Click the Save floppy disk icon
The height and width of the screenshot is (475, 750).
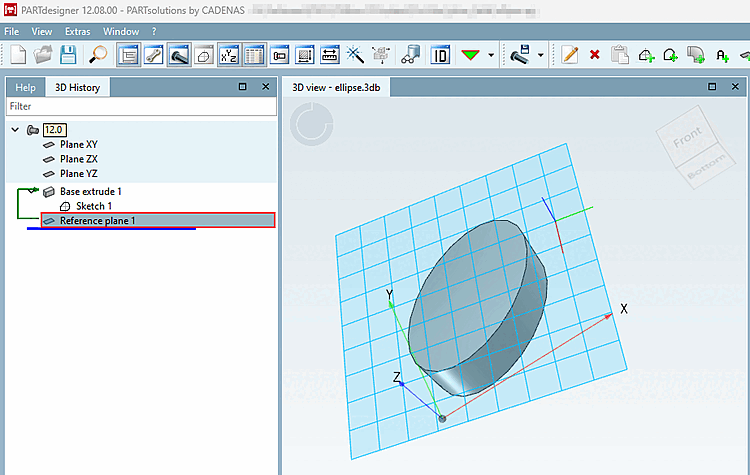pyautogui.click(x=70, y=55)
